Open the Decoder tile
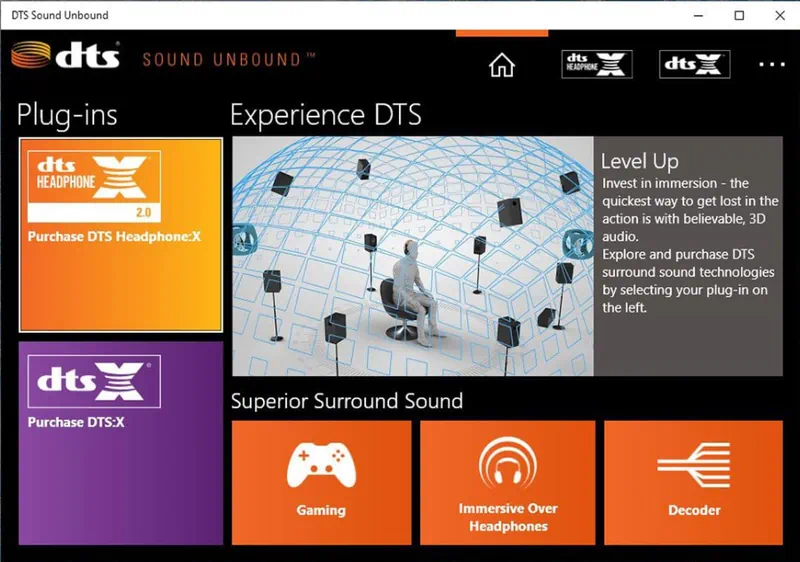This screenshot has width=800, height=562. 693,482
